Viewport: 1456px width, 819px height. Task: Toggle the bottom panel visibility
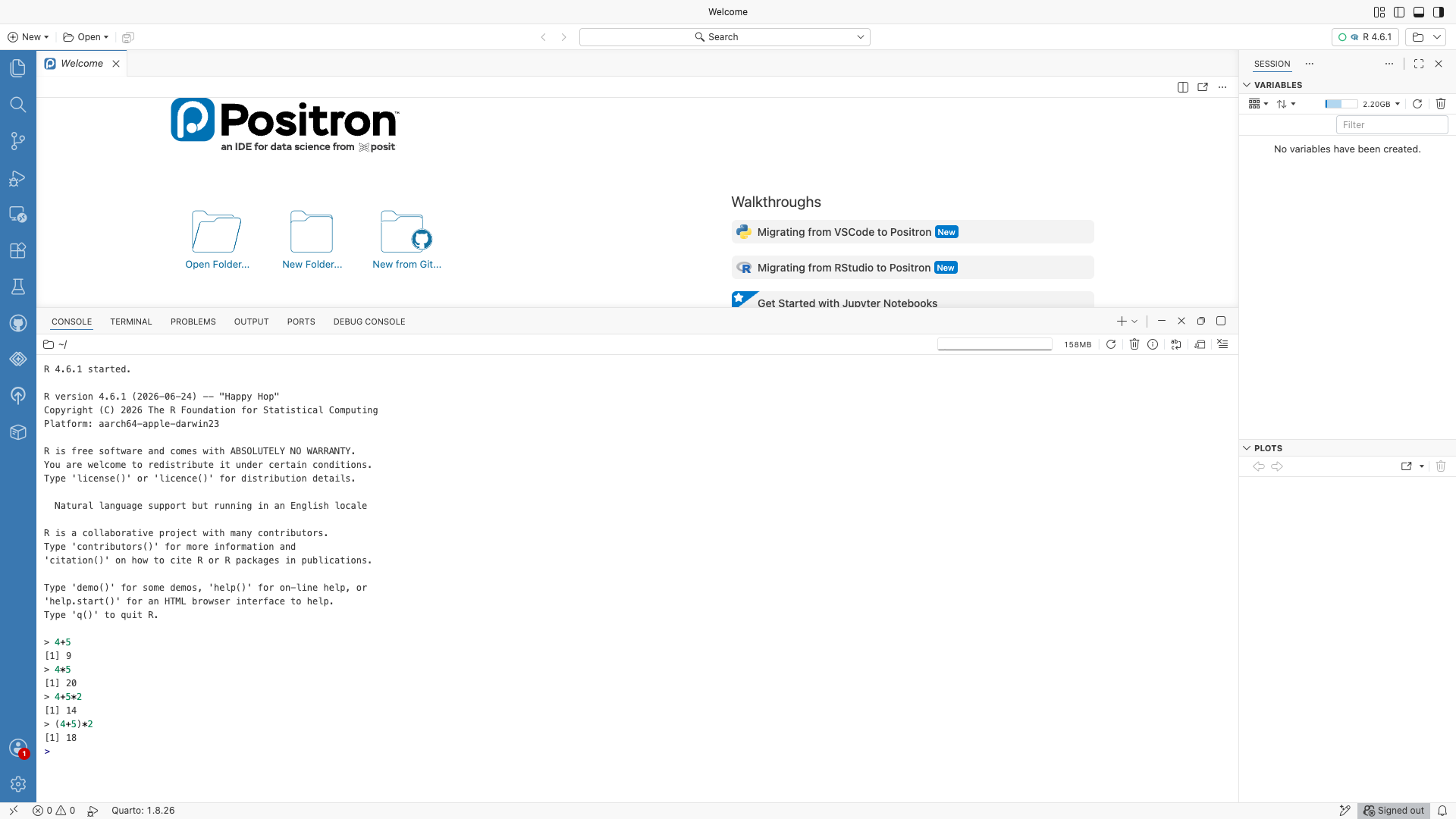(1419, 12)
